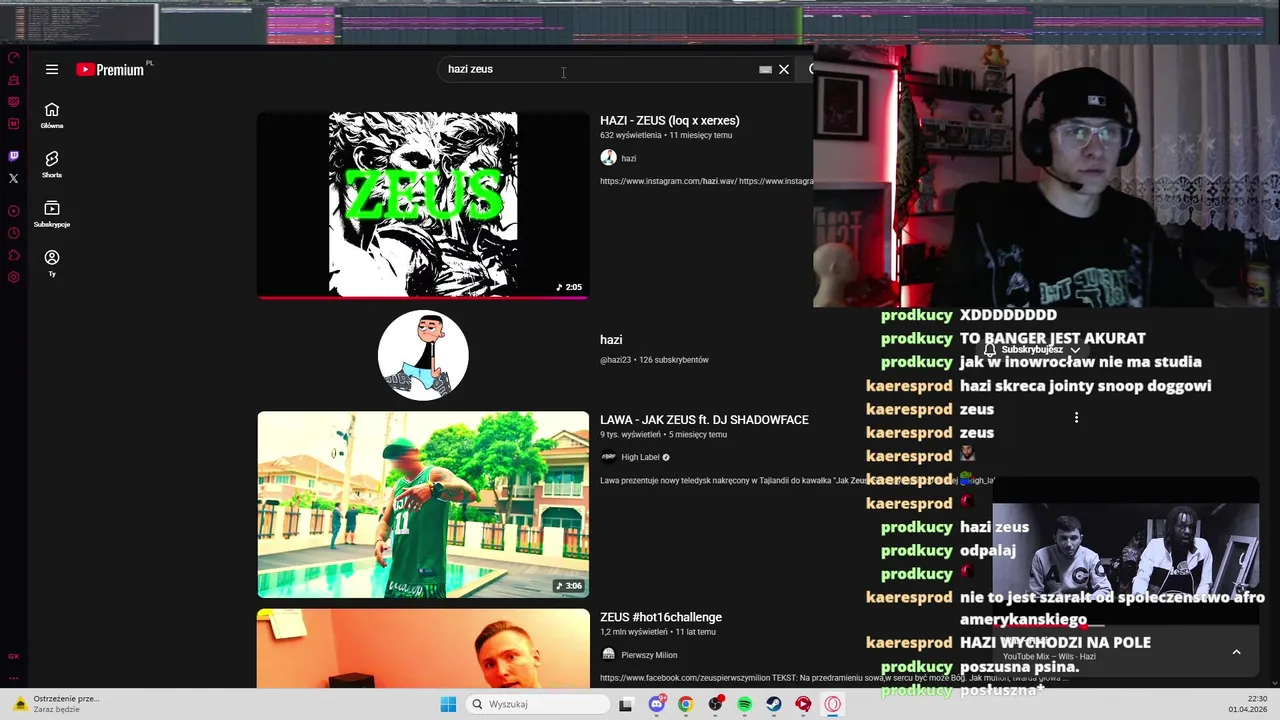The width and height of the screenshot is (1280, 720).
Task: Click the taskbar Wyszukaj search box
Action: pyautogui.click(x=538, y=704)
